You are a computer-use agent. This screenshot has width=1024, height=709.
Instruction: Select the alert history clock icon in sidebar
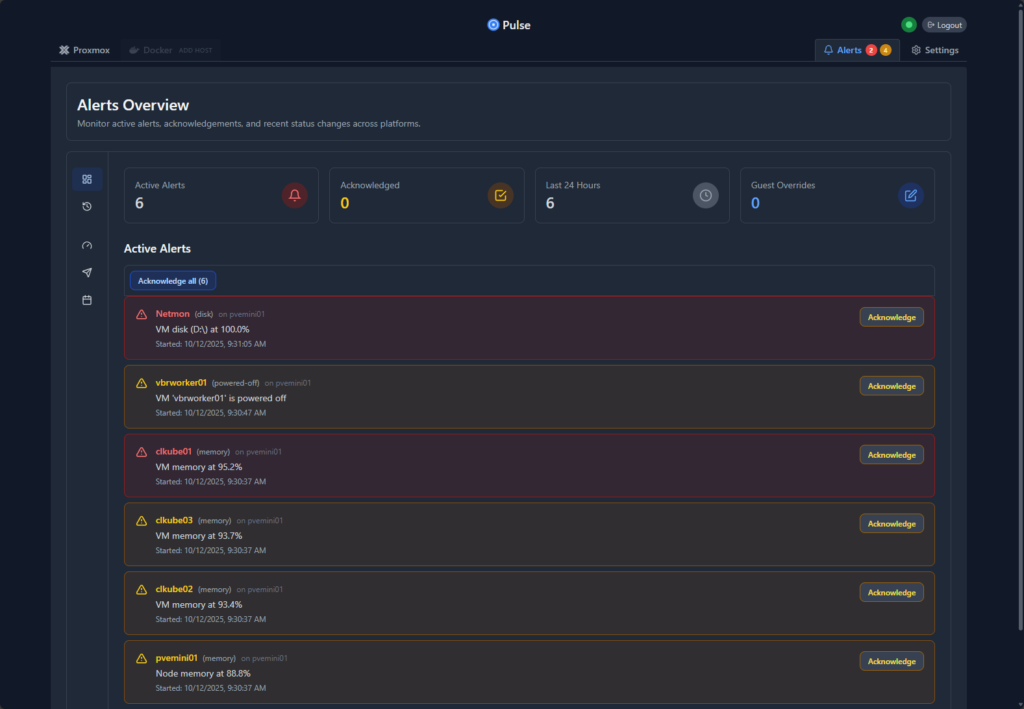point(87,206)
